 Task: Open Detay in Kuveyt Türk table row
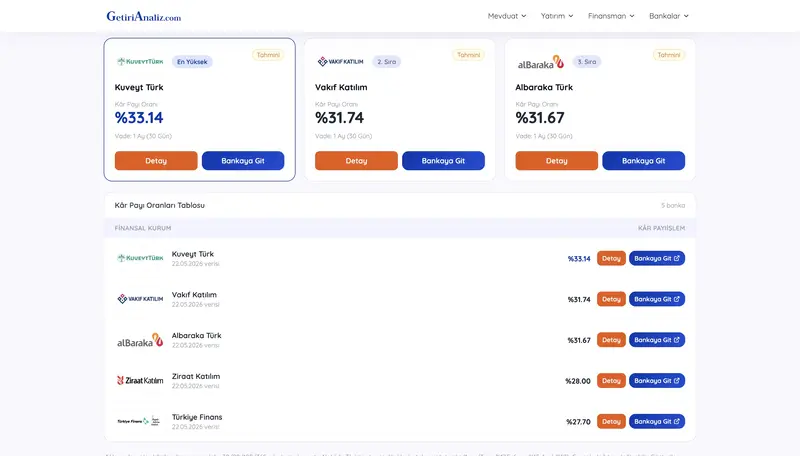(611, 259)
